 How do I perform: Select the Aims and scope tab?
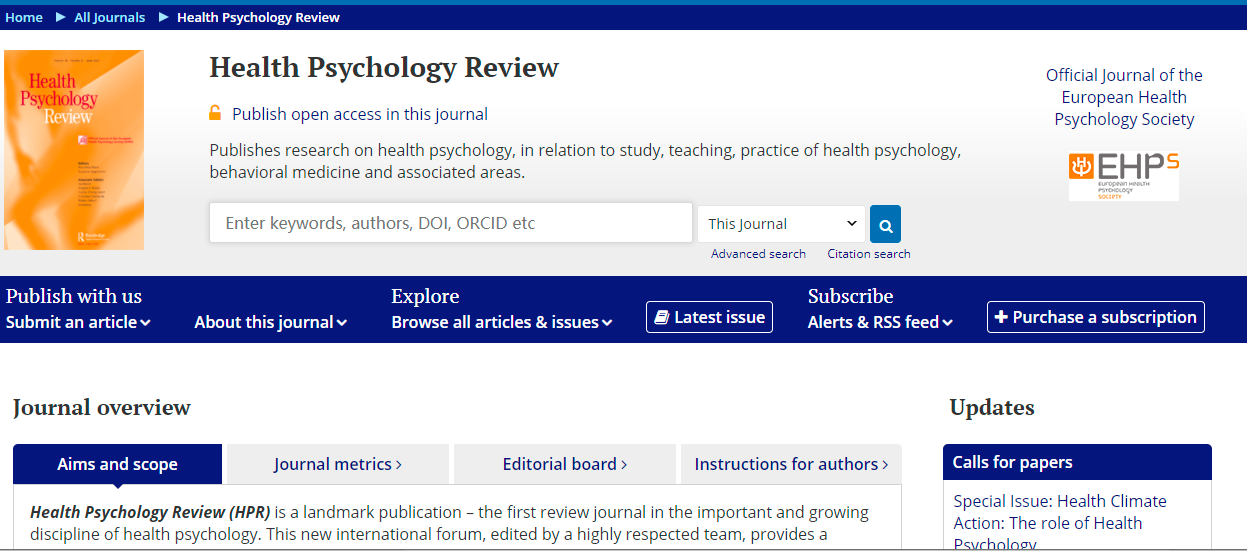click(x=117, y=464)
